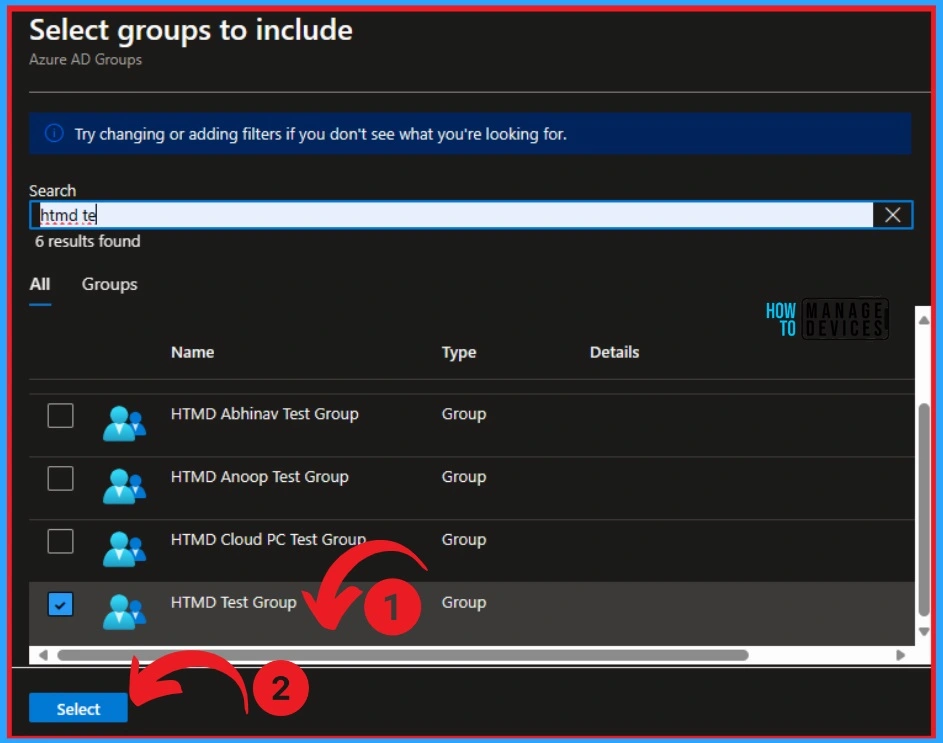The image size is (943, 743).
Task: Click the Select button
Action: tap(78, 709)
